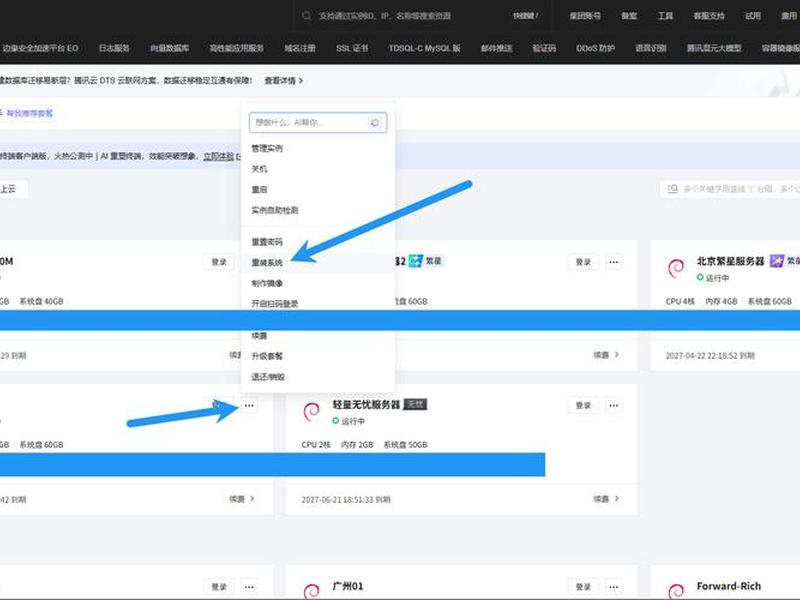Open SSL 证书 in nav bar

pyautogui.click(x=352, y=48)
